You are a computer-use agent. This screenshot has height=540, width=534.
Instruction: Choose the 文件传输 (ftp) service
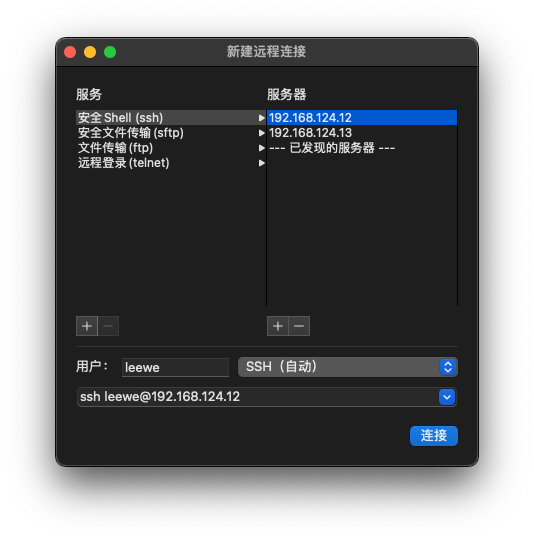coord(170,148)
